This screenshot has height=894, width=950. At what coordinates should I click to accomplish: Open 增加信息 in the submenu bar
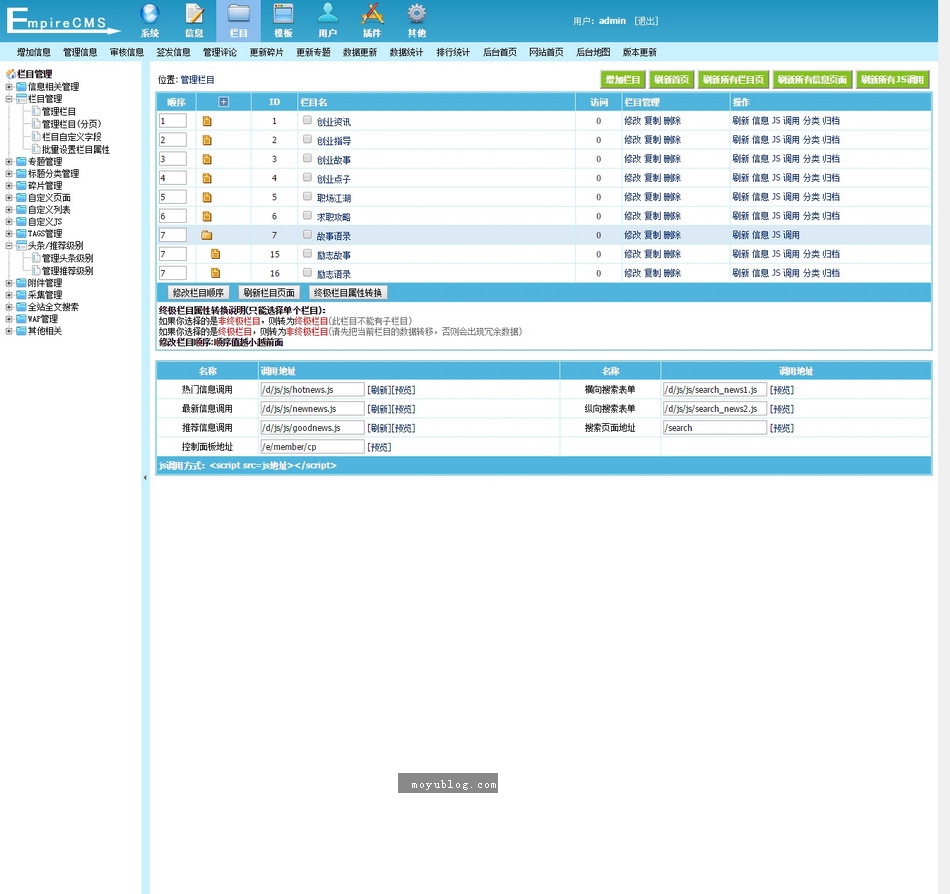[33, 52]
